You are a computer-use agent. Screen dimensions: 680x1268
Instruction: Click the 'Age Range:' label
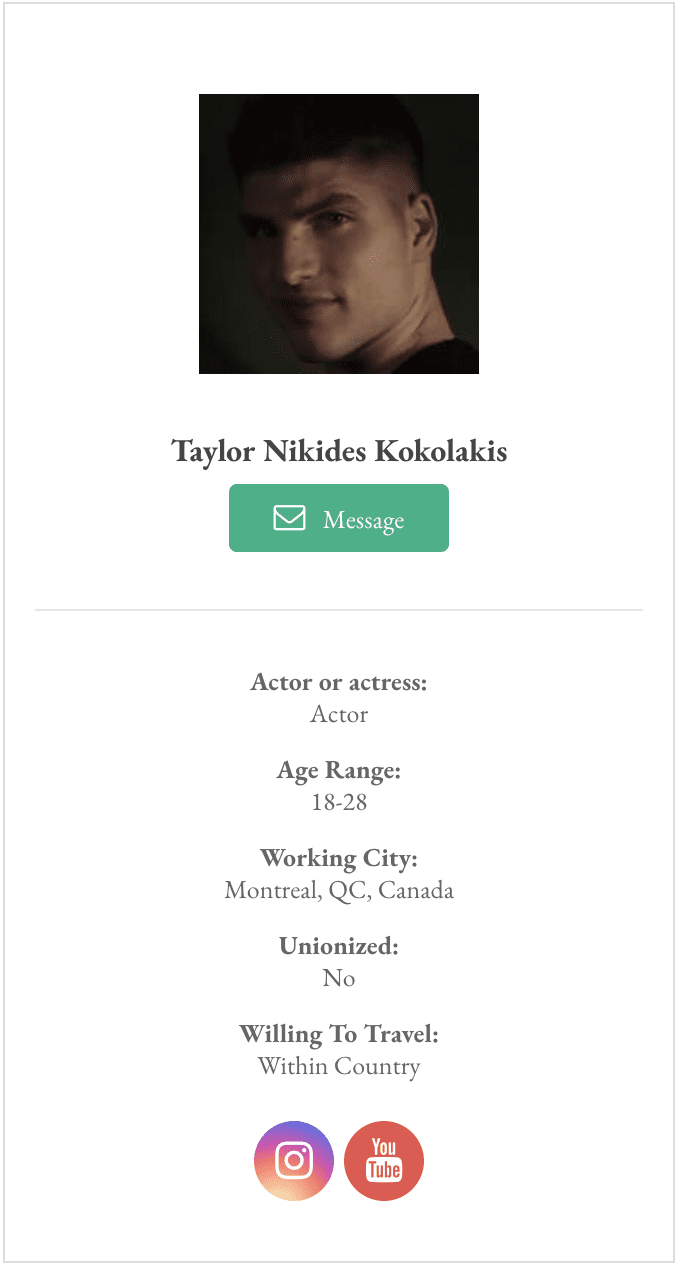pos(339,771)
